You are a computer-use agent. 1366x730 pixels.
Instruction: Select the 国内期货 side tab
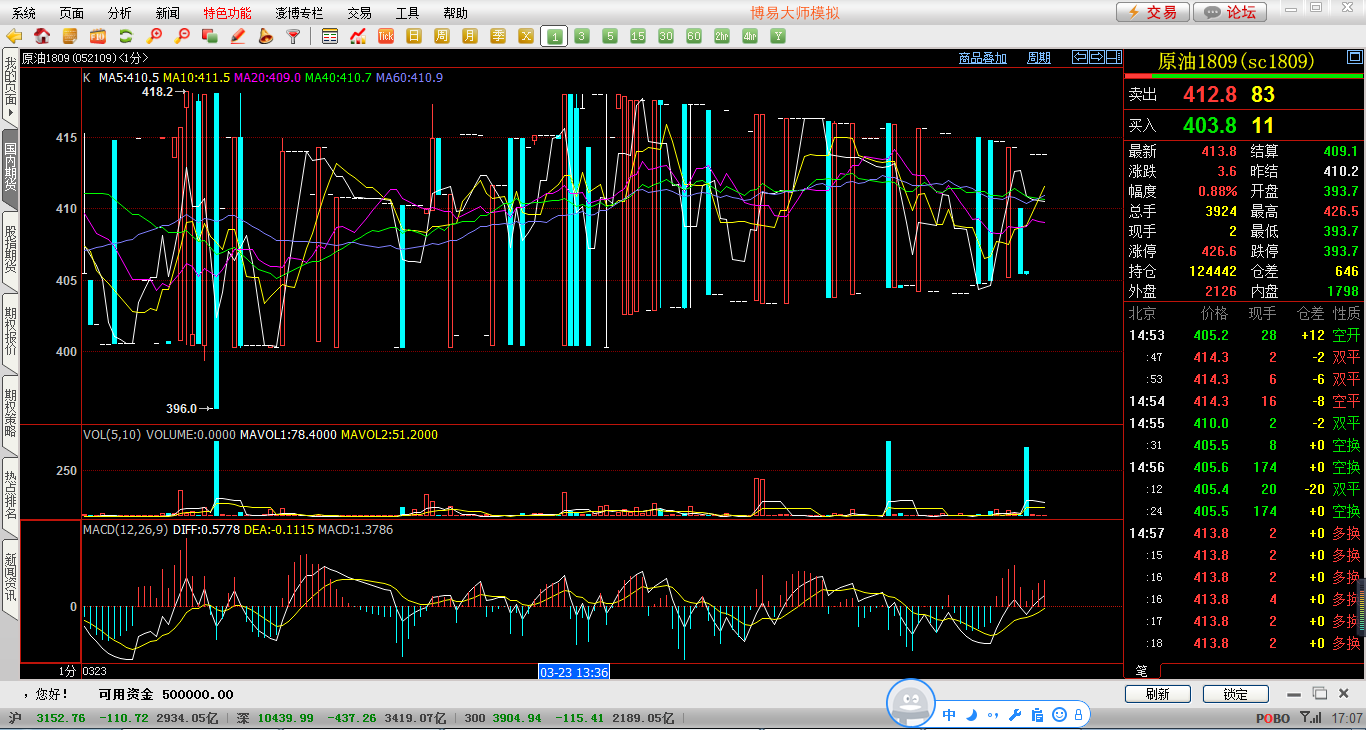(x=10, y=167)
